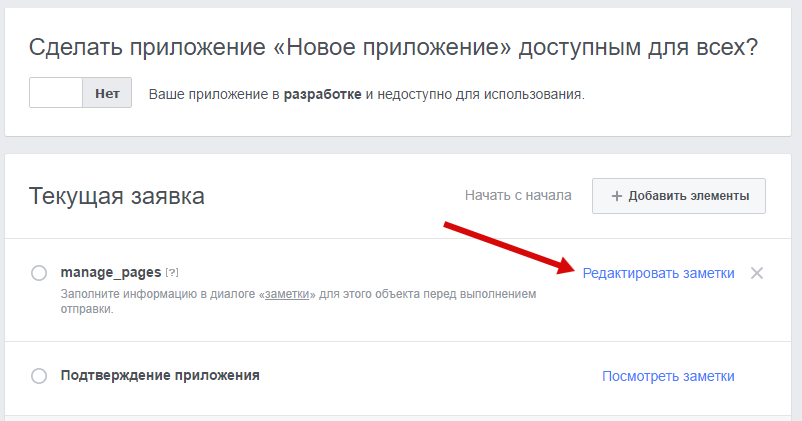
Task: Click the plus icon in 'Добавить элементы'
Action: tap(616, 196)
